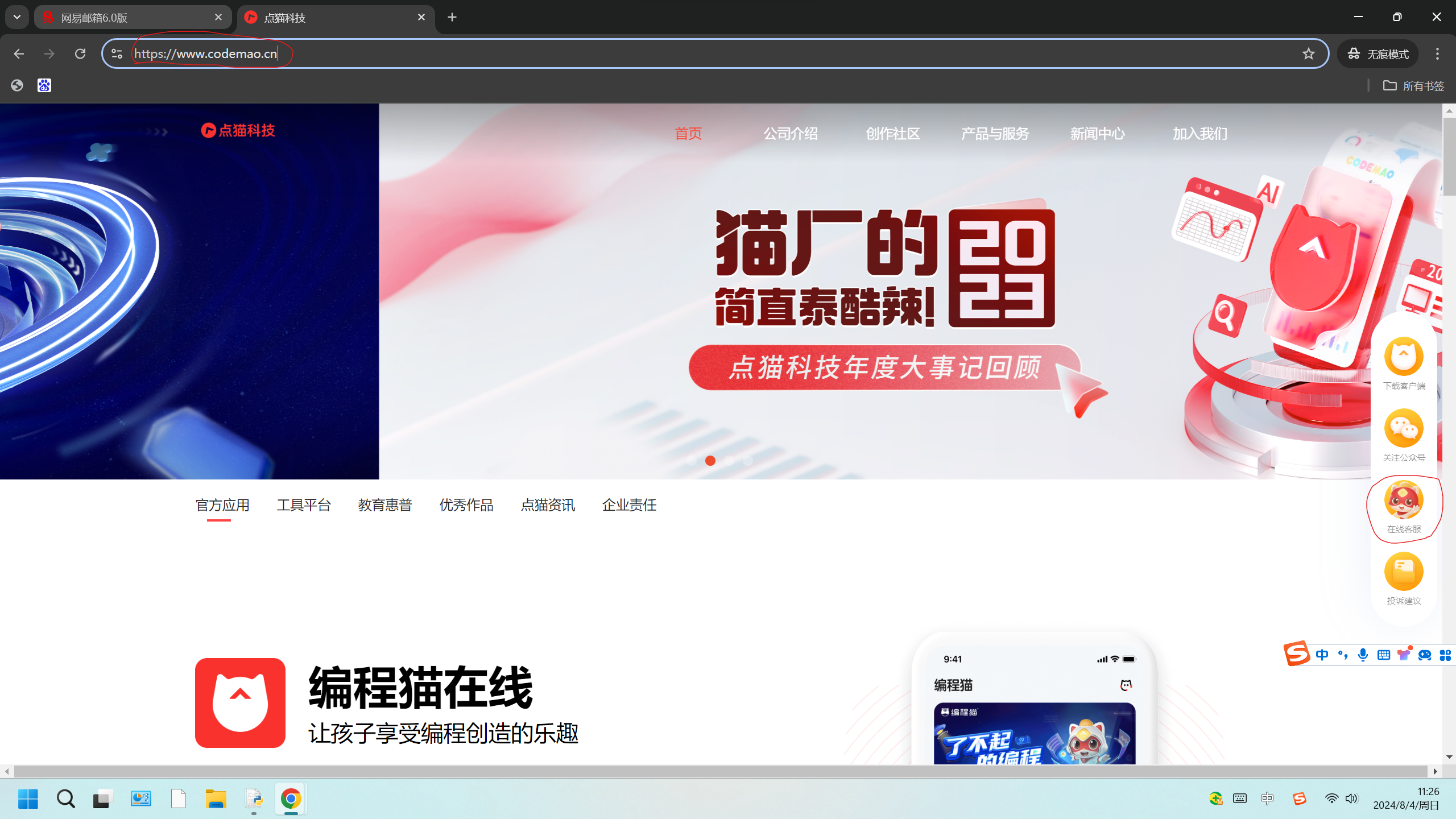Screen dimensions: 1456x819
Task: Click the horizontal page scrollbar
Action: click(x=721, y=771)
